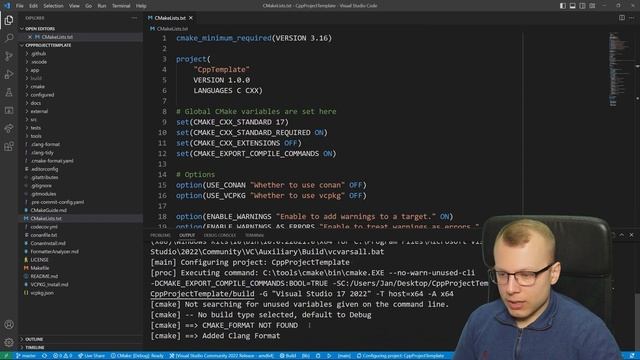The width and height of the screenshot is (640, 360).
Task: Open the File menu
Action: [20, 6]
